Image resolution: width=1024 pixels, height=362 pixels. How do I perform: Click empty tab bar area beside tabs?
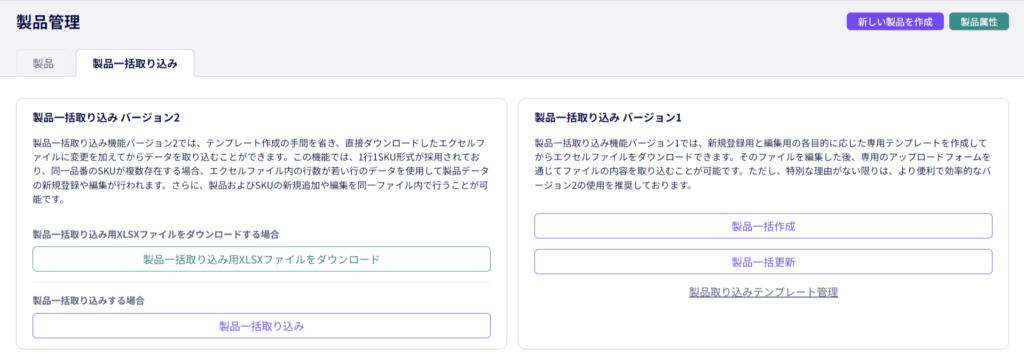coord(588,63)
